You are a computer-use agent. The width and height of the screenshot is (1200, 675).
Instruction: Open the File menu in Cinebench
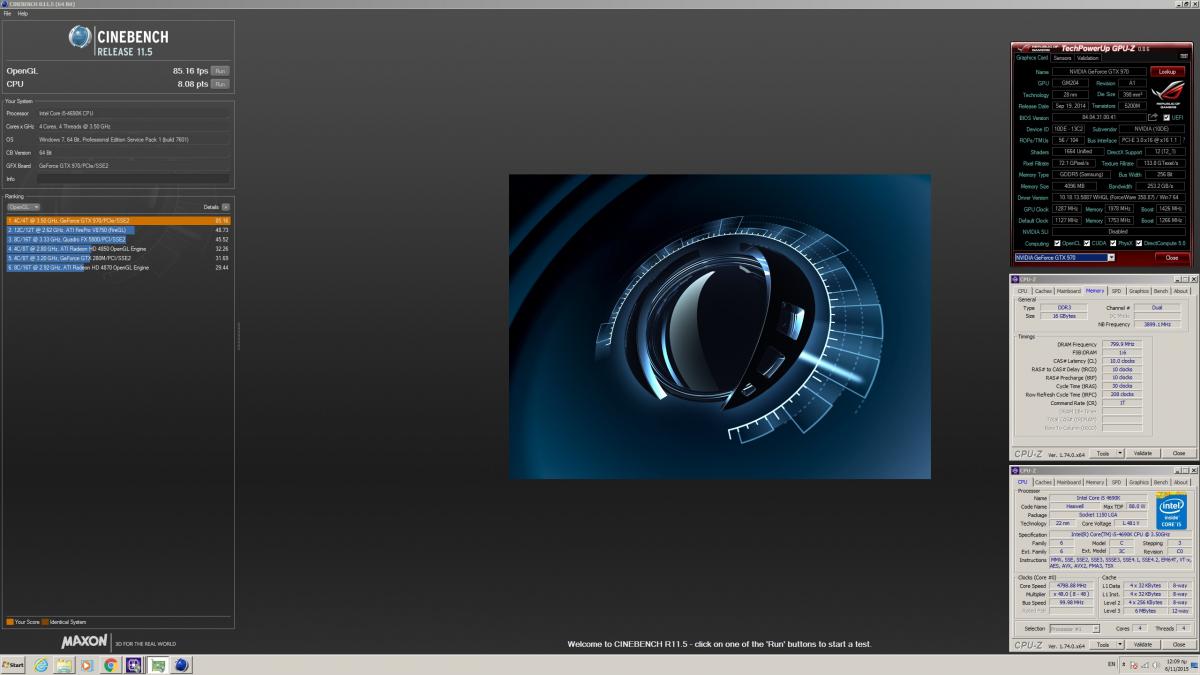7,13
